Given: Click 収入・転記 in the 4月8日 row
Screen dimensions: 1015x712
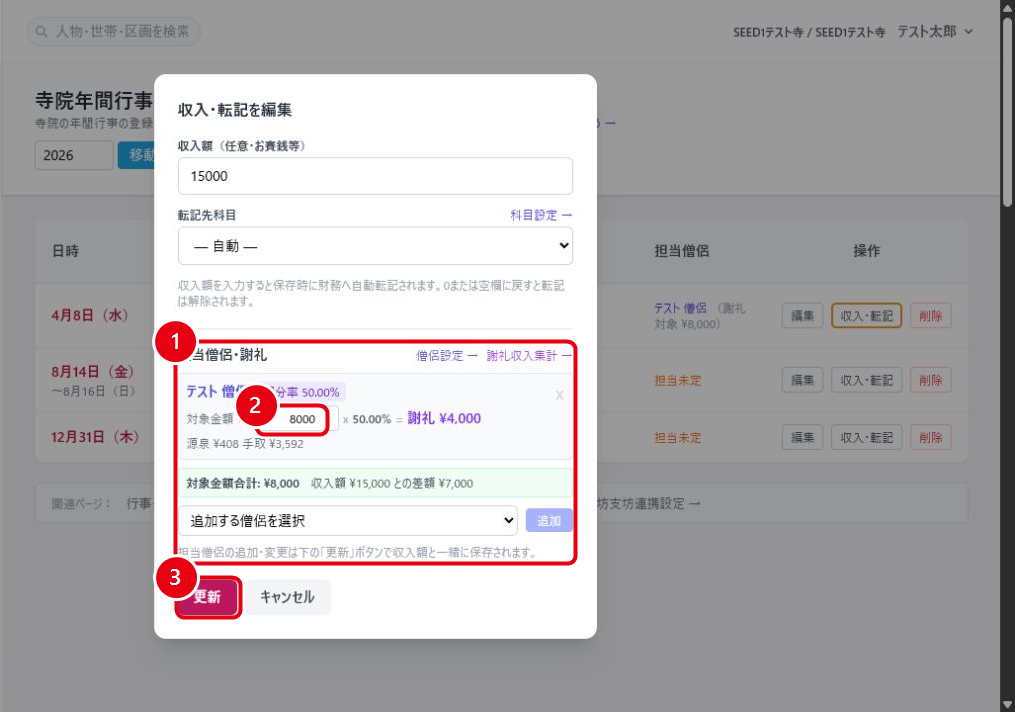Looking at the screenshot, I should pos(866,316).
